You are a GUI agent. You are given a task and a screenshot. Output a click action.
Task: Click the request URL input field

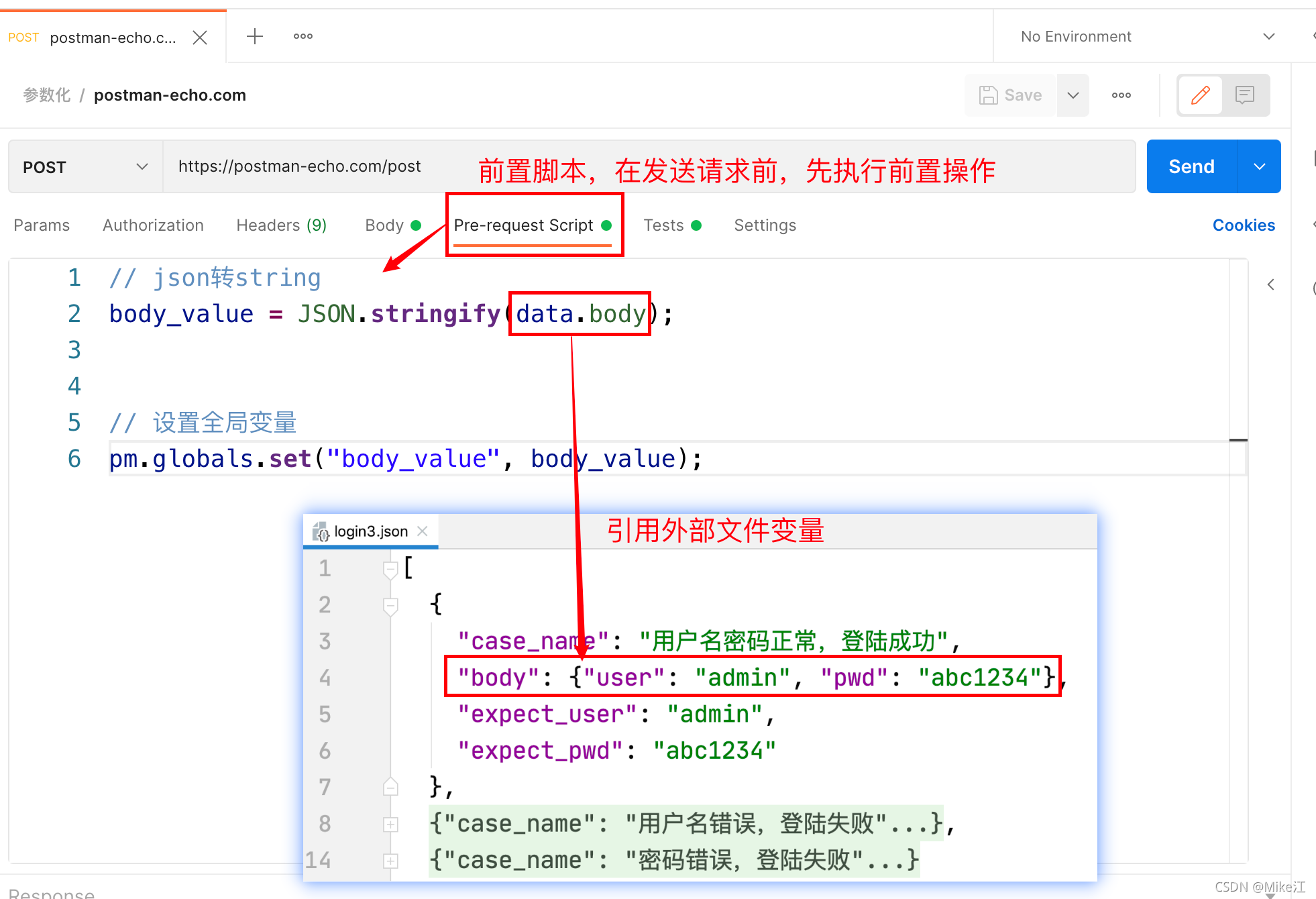pyautogui.click(x=649, y=167)
